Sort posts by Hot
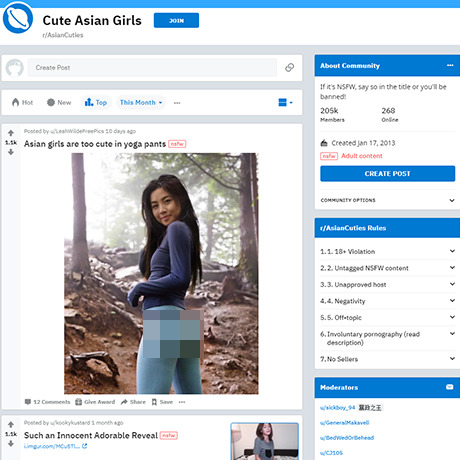This screenshot has width=460, height=460. point(22,102)
